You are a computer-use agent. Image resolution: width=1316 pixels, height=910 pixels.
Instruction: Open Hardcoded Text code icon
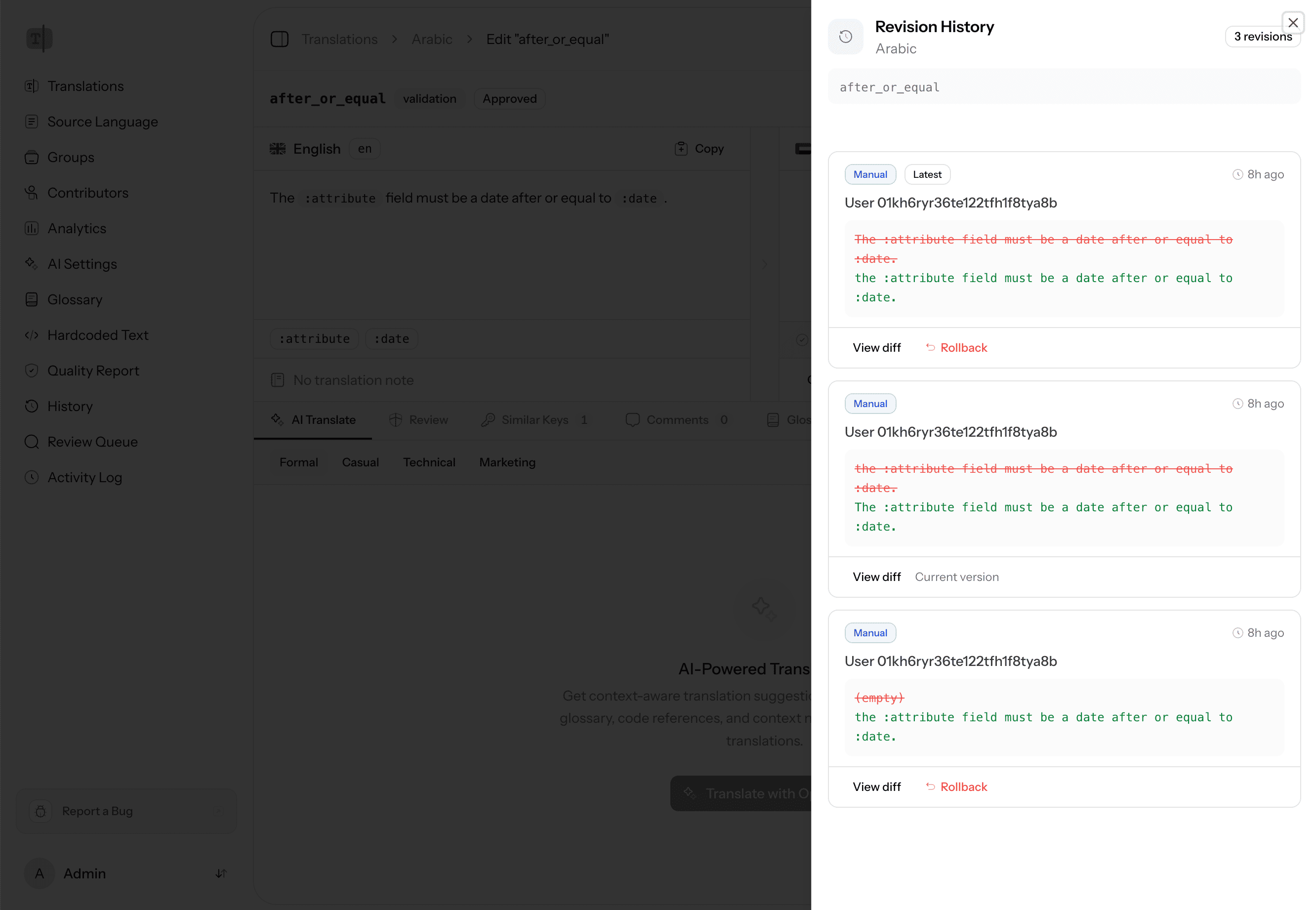click(32, 335)
